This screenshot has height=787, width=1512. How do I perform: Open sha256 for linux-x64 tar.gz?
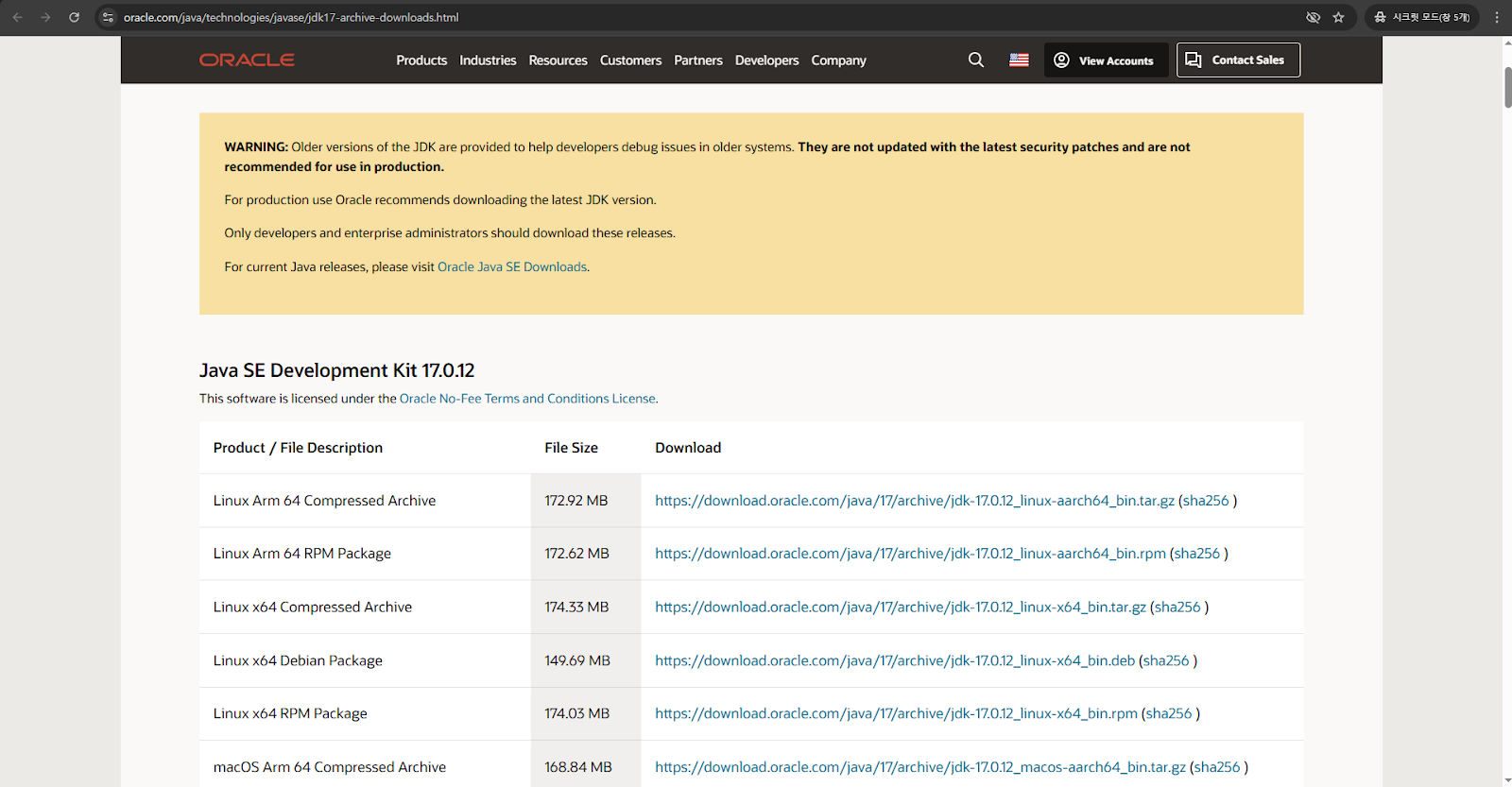(x=1177, y=607)
